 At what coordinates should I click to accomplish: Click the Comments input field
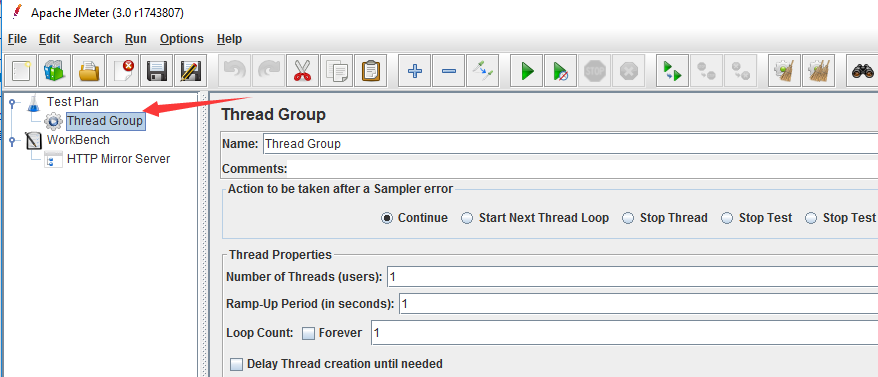(x=582, y=169)
